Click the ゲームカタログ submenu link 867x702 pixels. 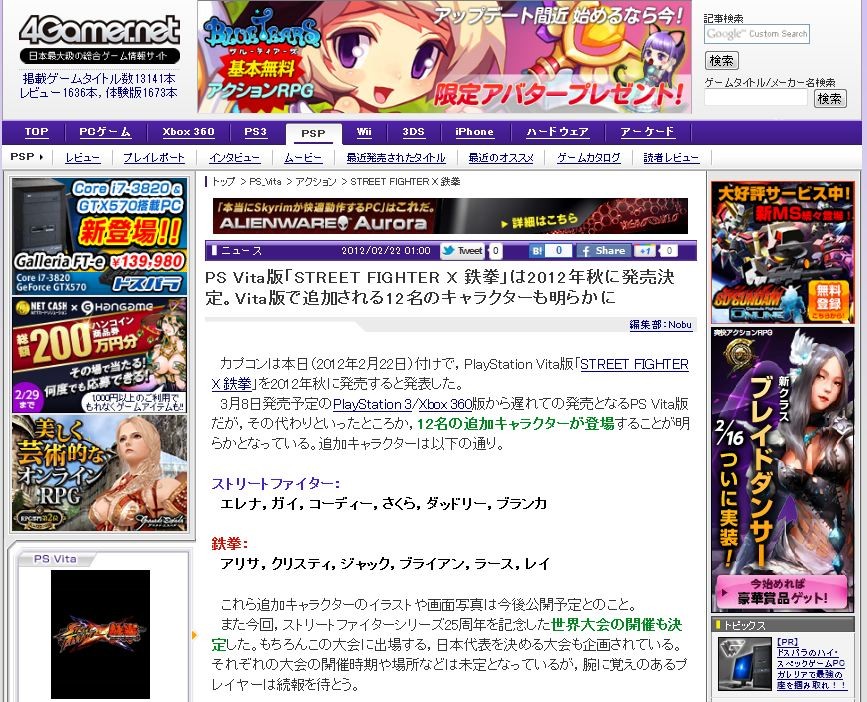click(x=588, y=158)
